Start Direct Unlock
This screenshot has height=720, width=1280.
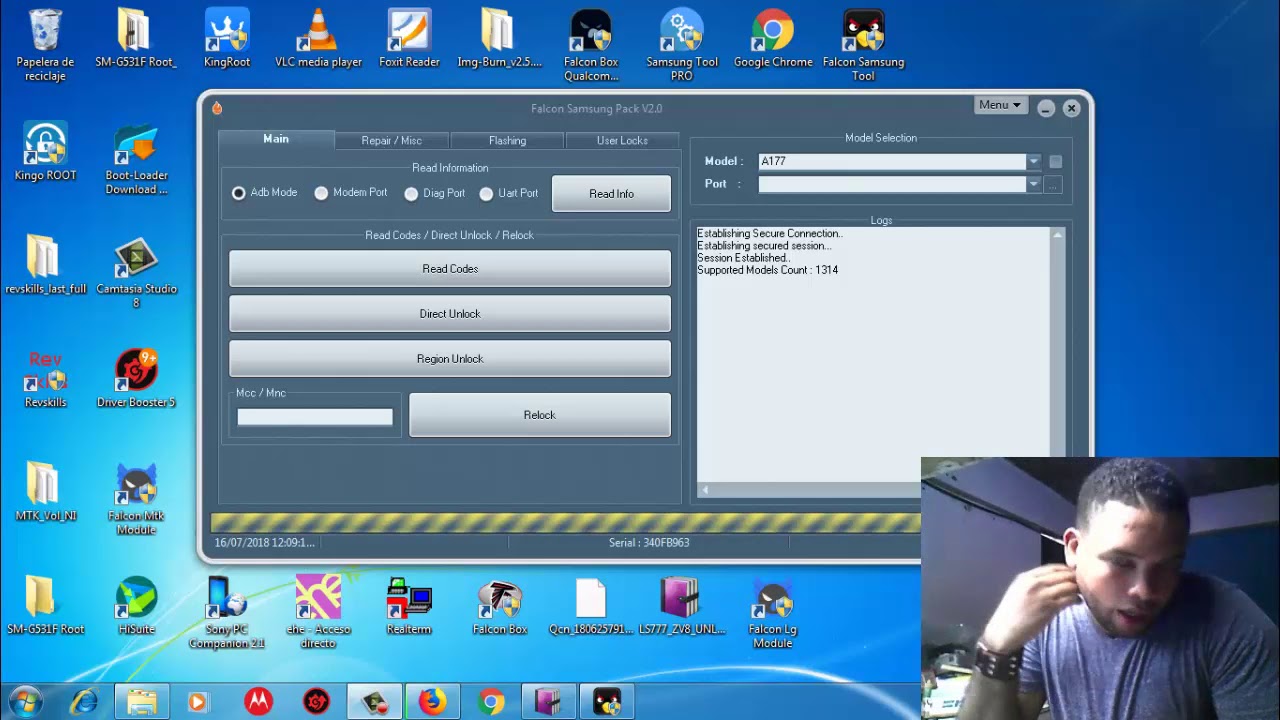coord(450,314)
